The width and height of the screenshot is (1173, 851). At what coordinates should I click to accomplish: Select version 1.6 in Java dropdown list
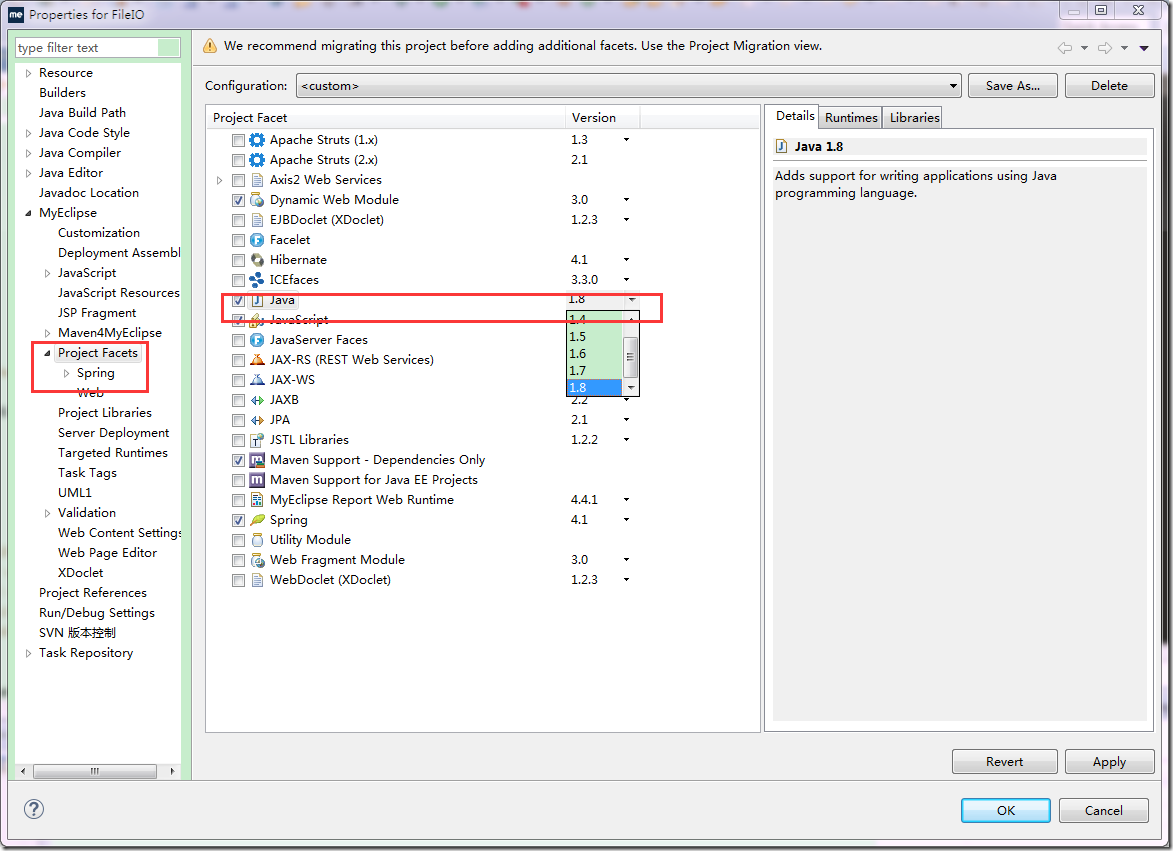pos(595,354)
